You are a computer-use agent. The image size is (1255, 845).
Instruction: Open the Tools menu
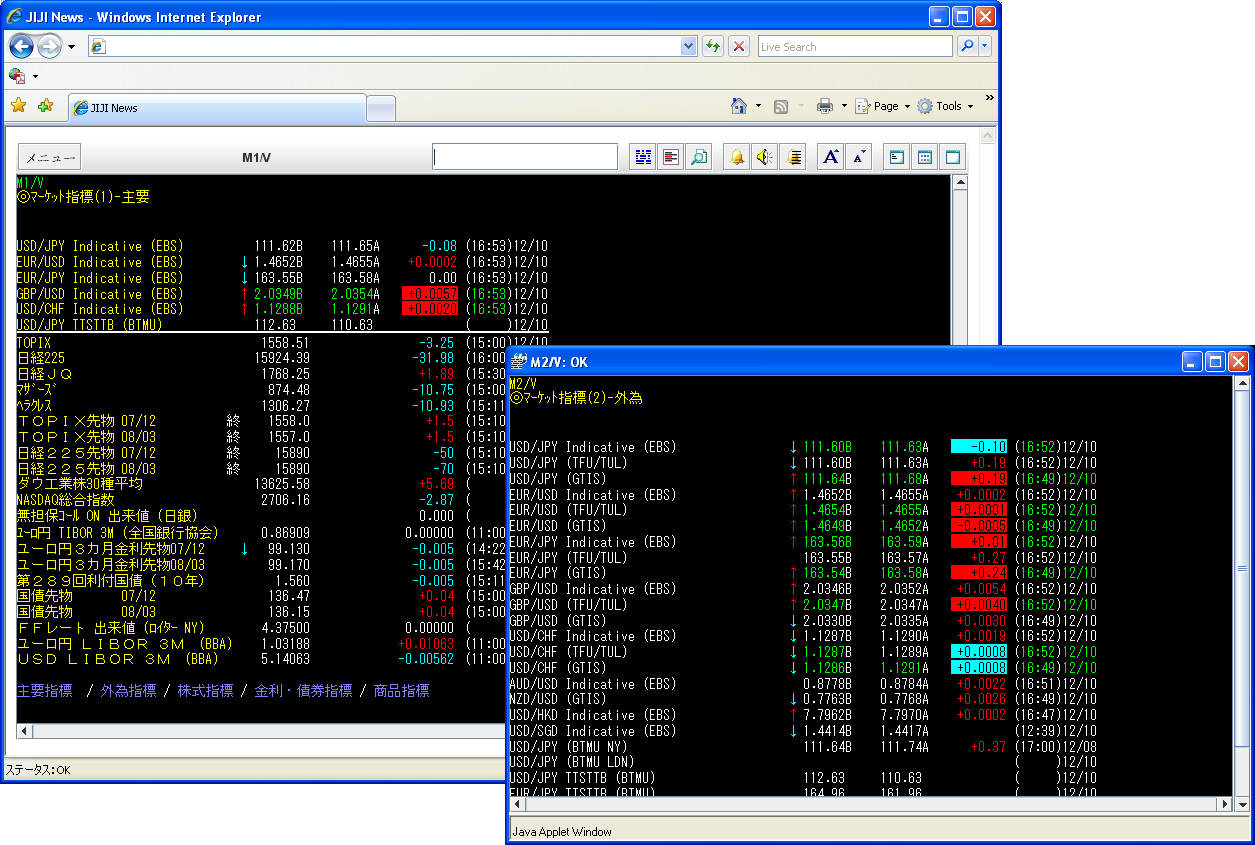click(945, 106)
